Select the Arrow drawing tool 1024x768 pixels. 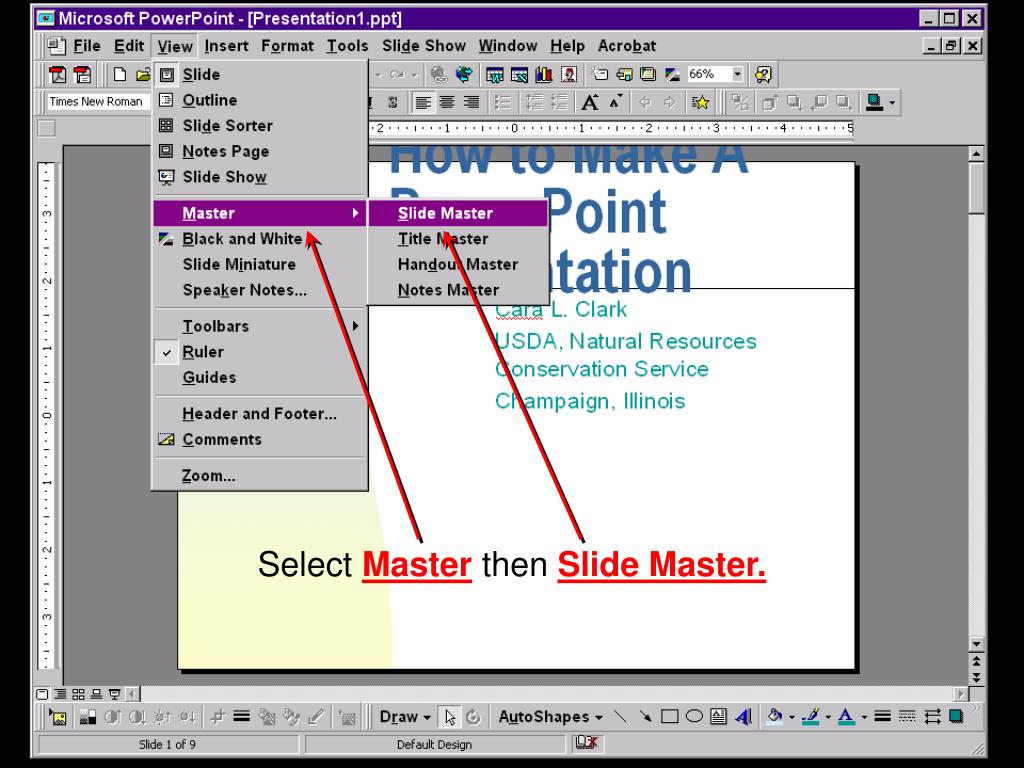645,717
